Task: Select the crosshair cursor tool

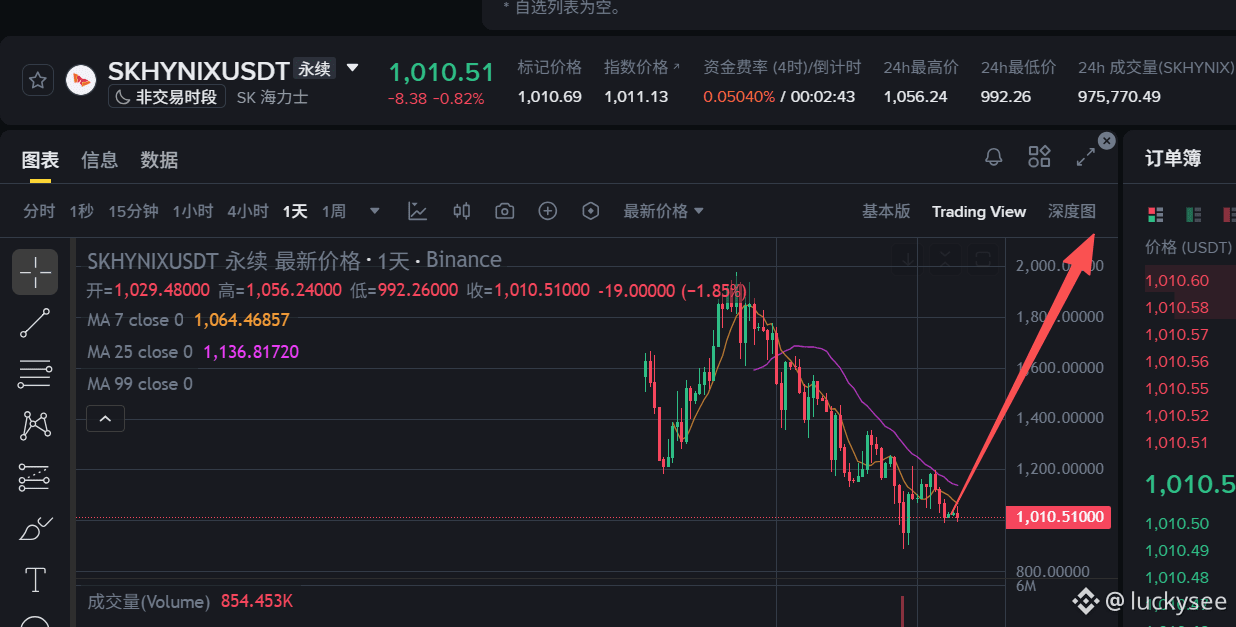Action: point(35,271)
